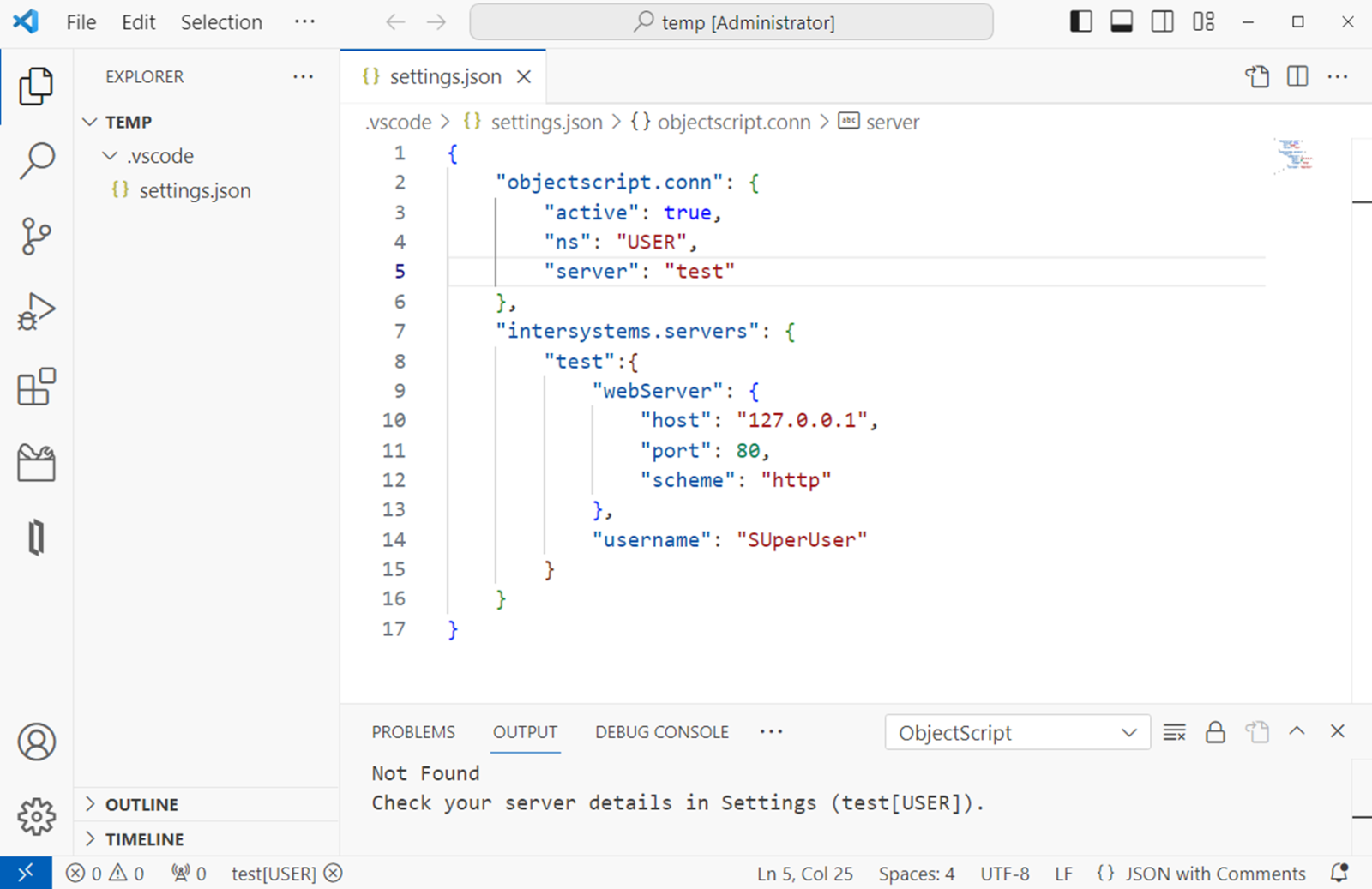Open the Accounts icon in activity bar

(x=36, y=742)
